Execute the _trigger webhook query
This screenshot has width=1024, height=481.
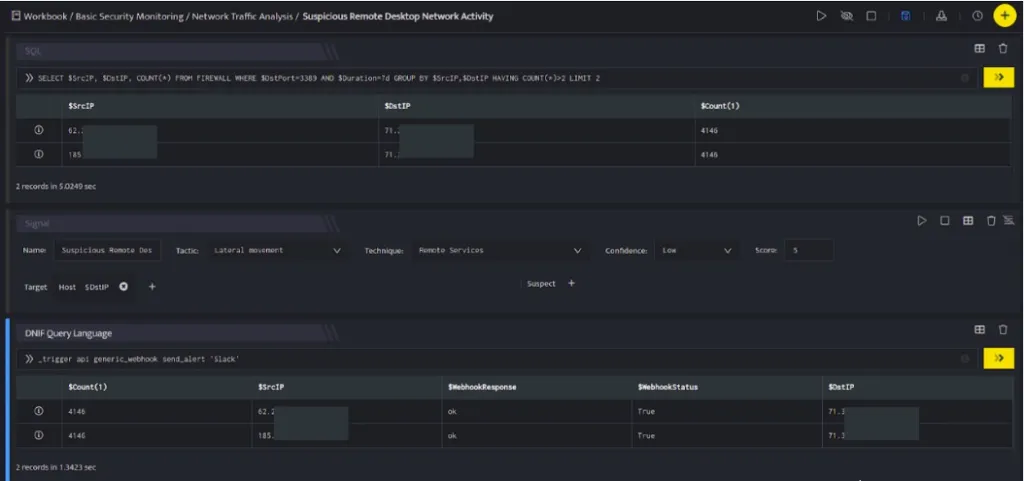tap(999, 358)
